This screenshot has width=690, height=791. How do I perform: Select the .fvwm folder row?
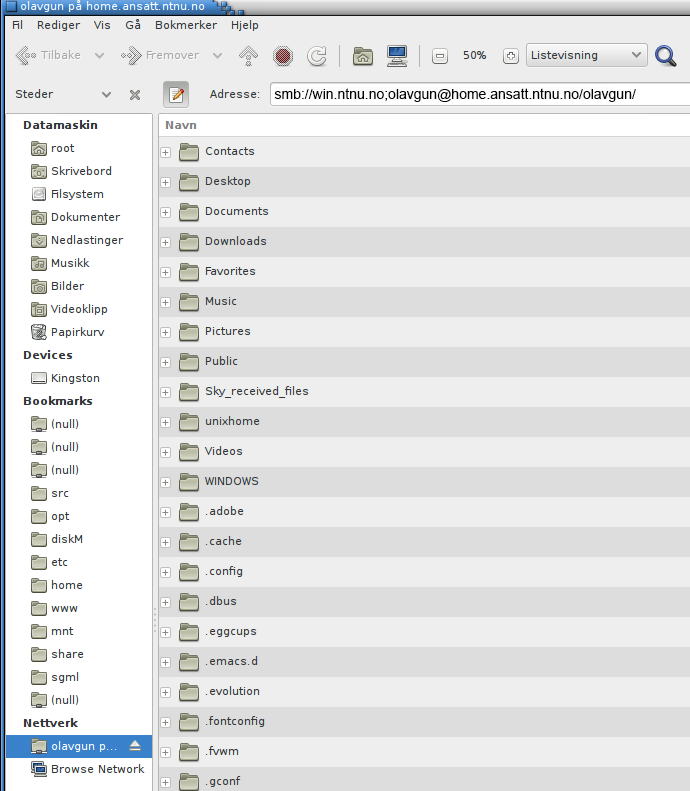(424, 752)
